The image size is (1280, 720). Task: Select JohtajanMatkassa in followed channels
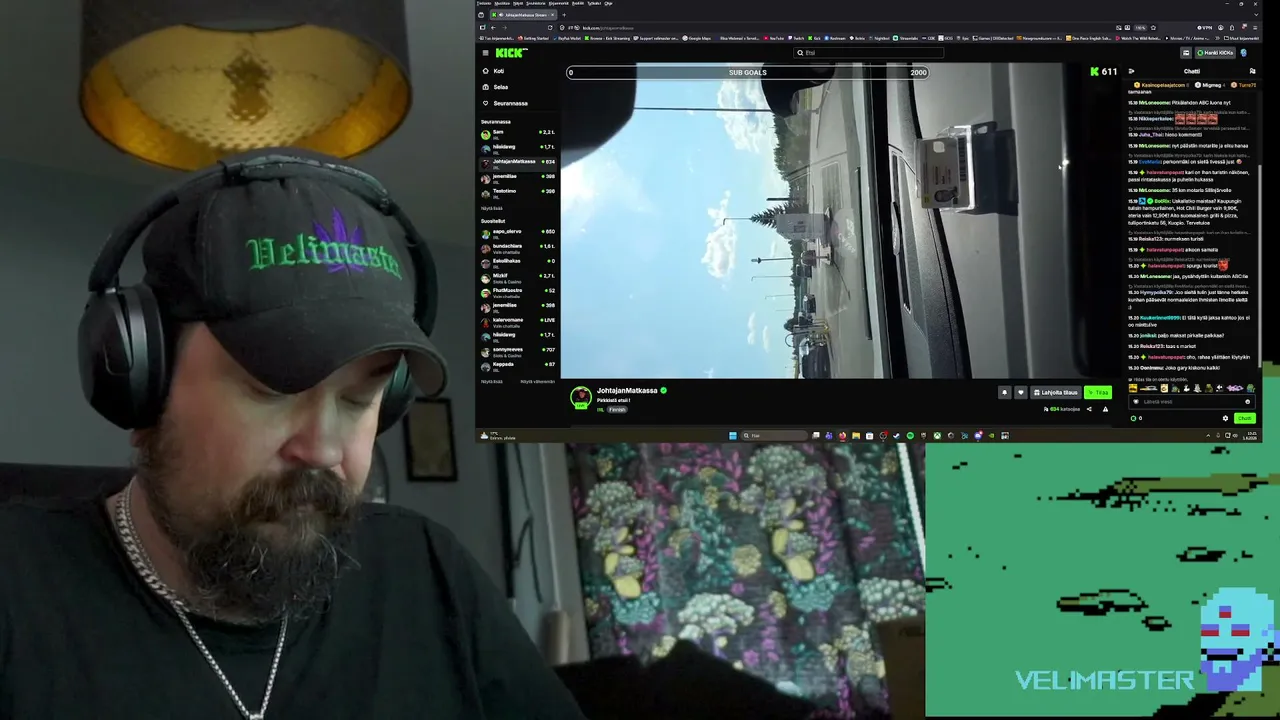518,162
